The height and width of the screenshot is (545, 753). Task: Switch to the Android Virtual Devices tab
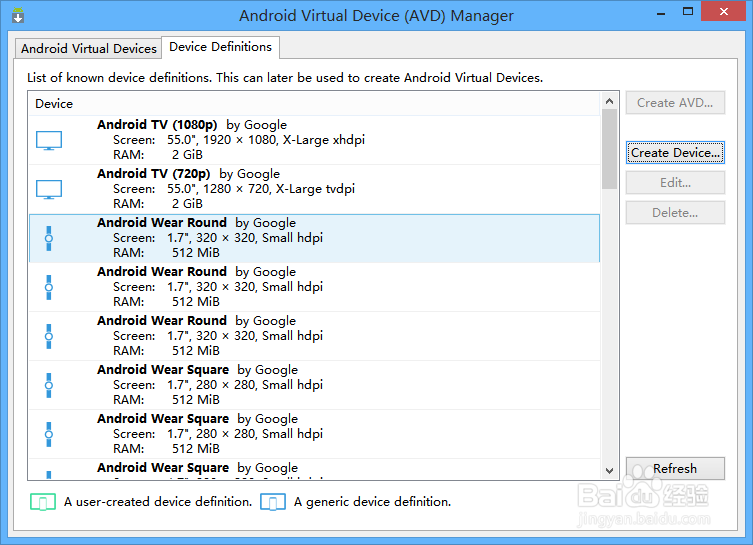pyautogui.click(x=88, y=48)
